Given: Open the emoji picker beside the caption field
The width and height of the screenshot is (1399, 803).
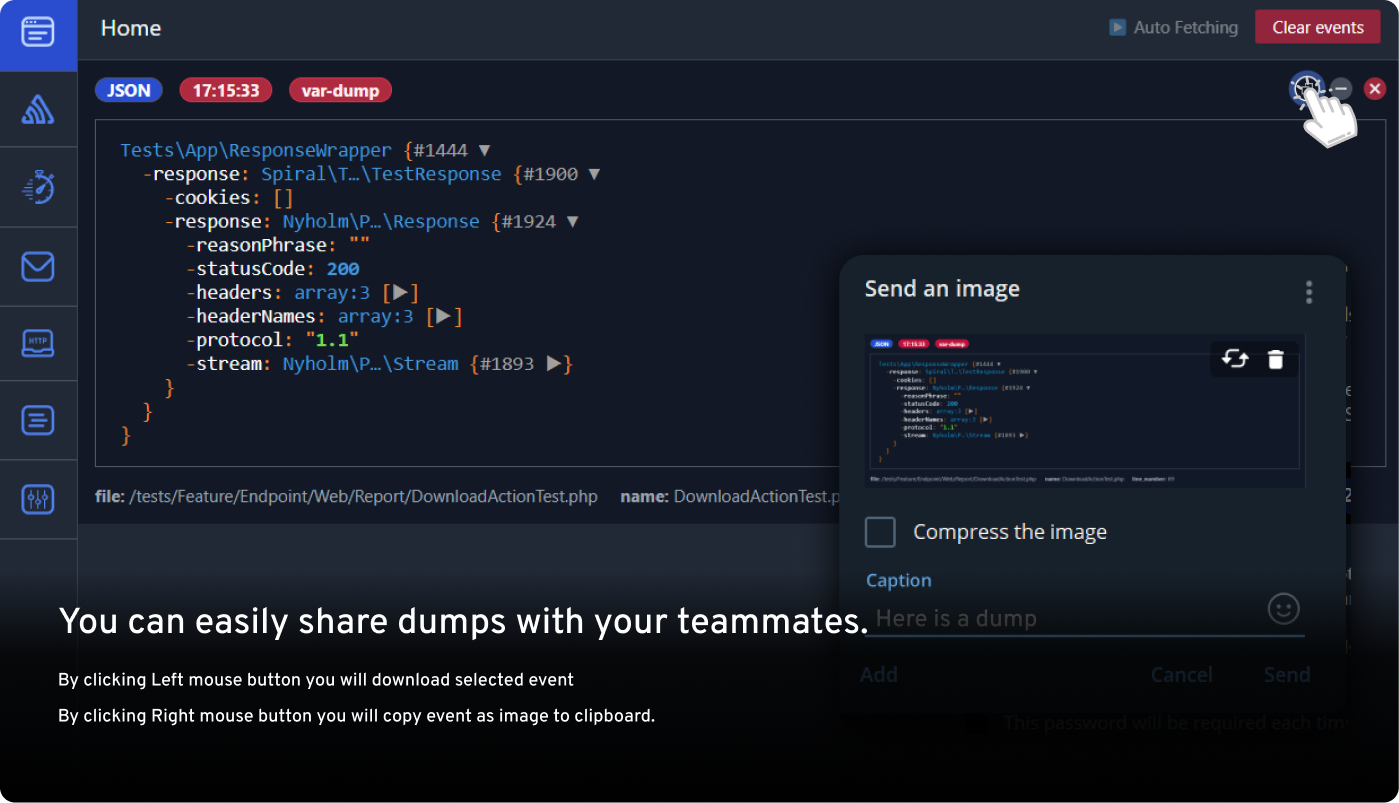Looking at the screenshot, I should click(x=1283, y=608).
